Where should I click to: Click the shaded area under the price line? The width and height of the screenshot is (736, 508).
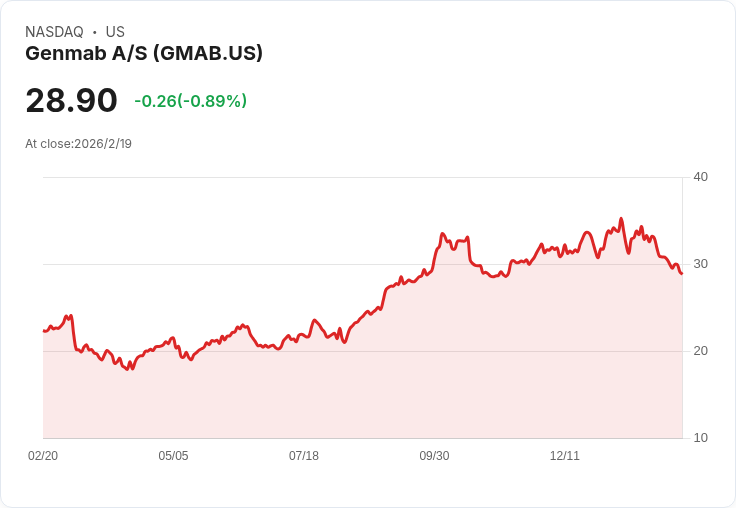[400, 380]
